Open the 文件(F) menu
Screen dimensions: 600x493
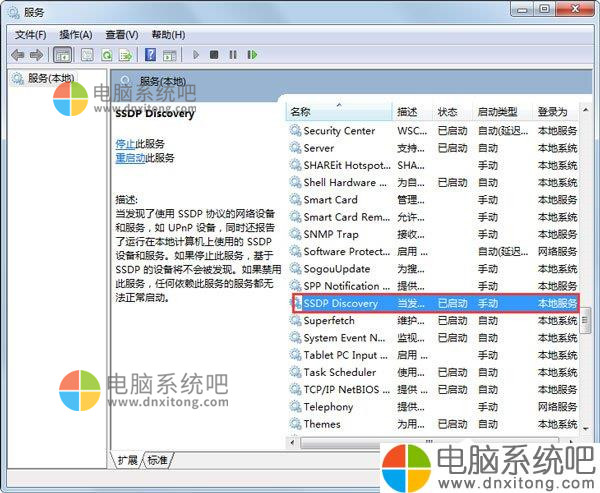(31, 34)
